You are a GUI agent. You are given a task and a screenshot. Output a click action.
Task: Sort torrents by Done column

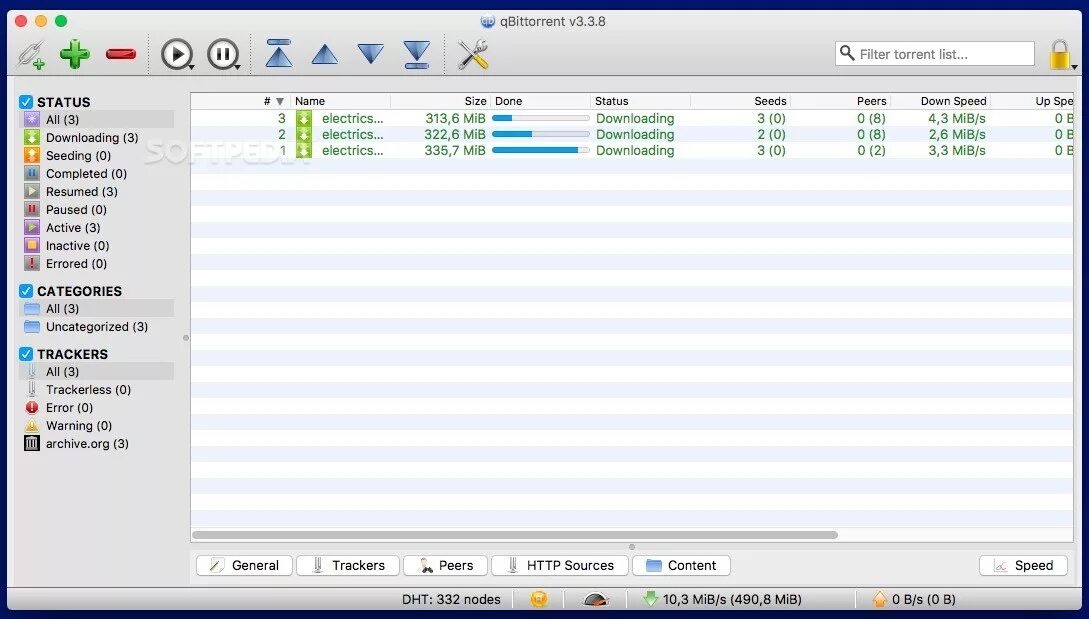tap(540, 101)
